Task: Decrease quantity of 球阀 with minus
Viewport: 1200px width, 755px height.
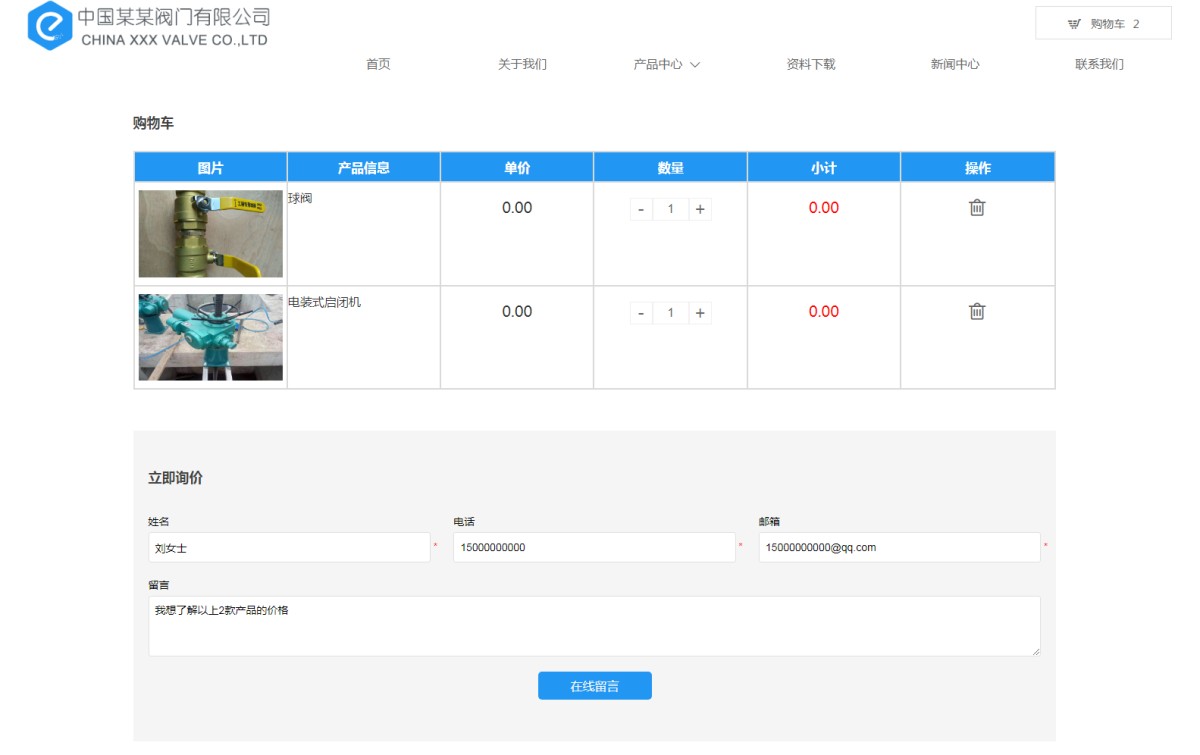Action: (x=641, y=209)
